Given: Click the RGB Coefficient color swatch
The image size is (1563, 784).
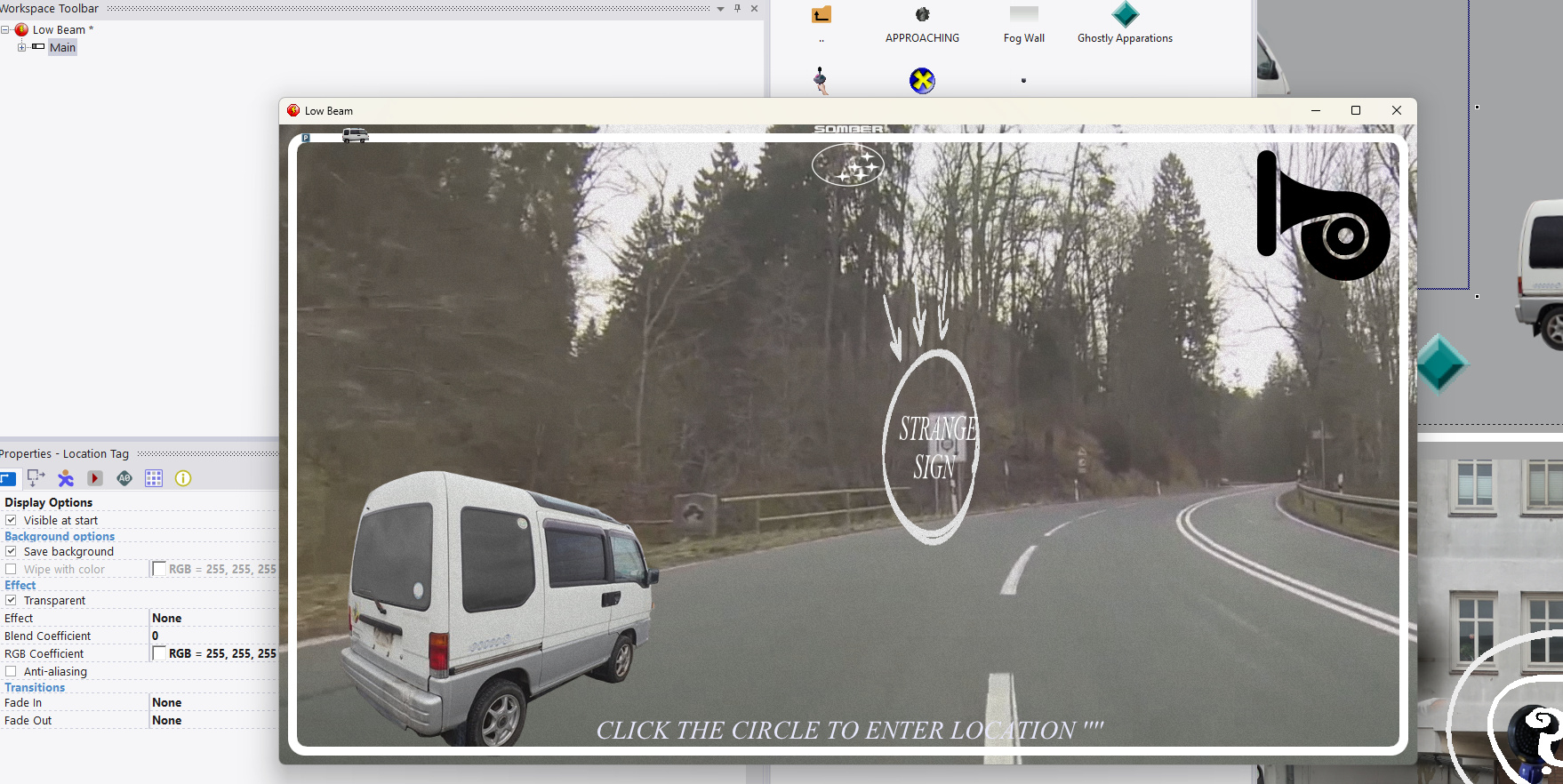Looking at the screenshot, I should pos(159,653).
